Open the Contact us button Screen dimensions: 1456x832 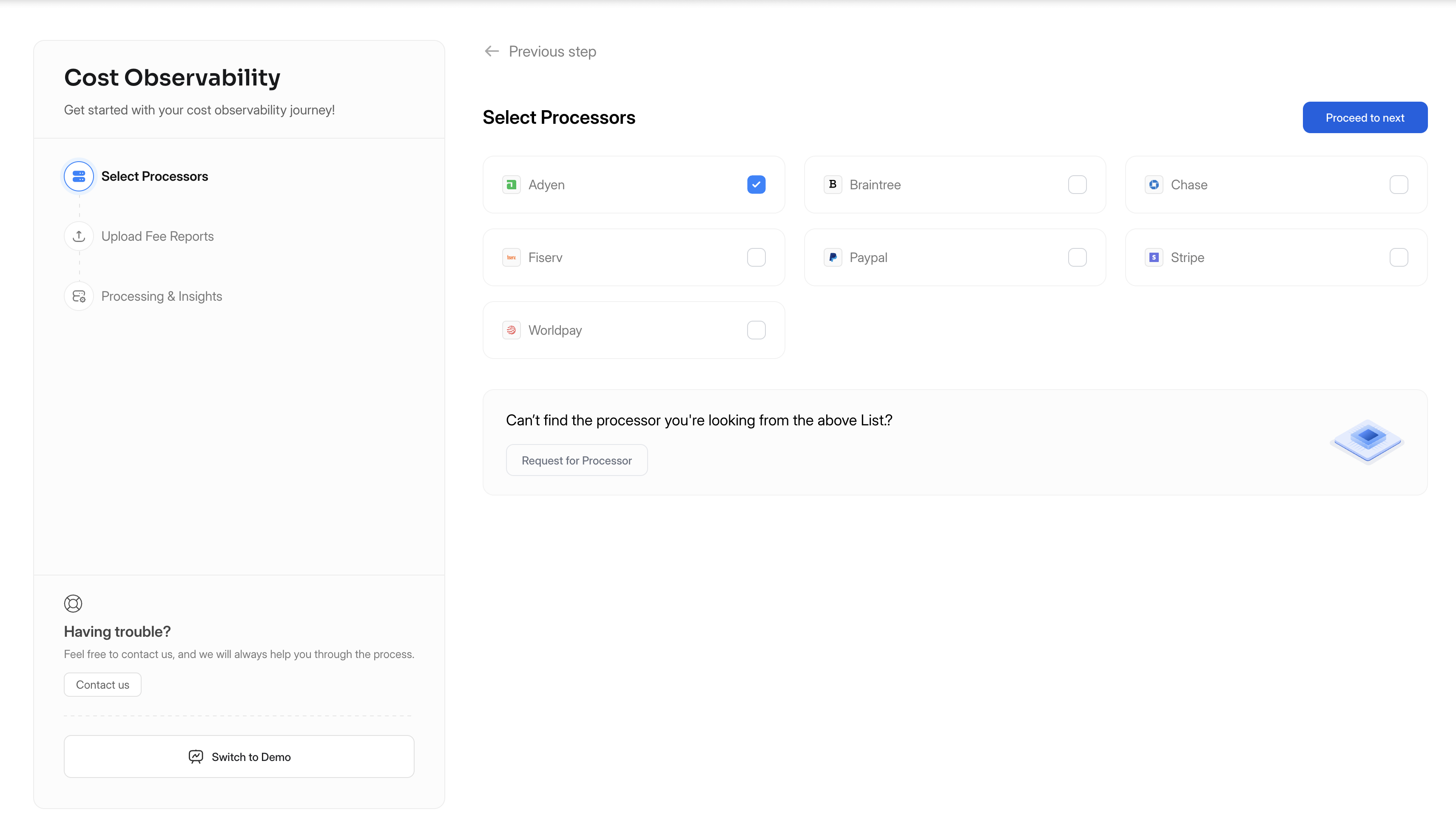pos(102,684)
